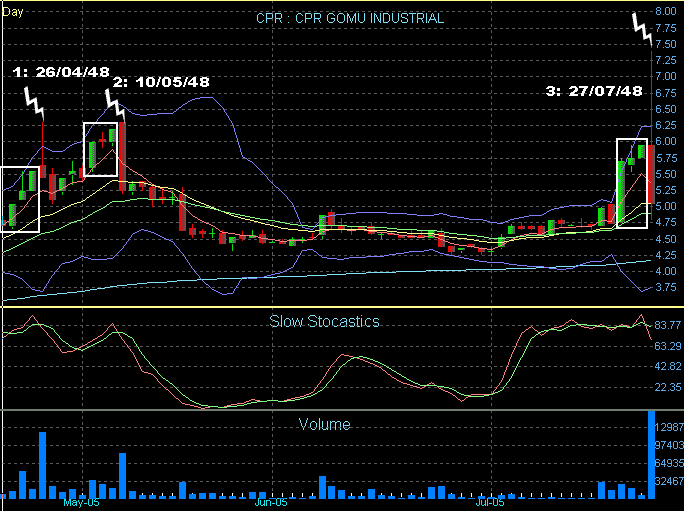This screenshot has width=684, height=511.
Task: Select the 6.00 price level label
Action: (666, 141)
